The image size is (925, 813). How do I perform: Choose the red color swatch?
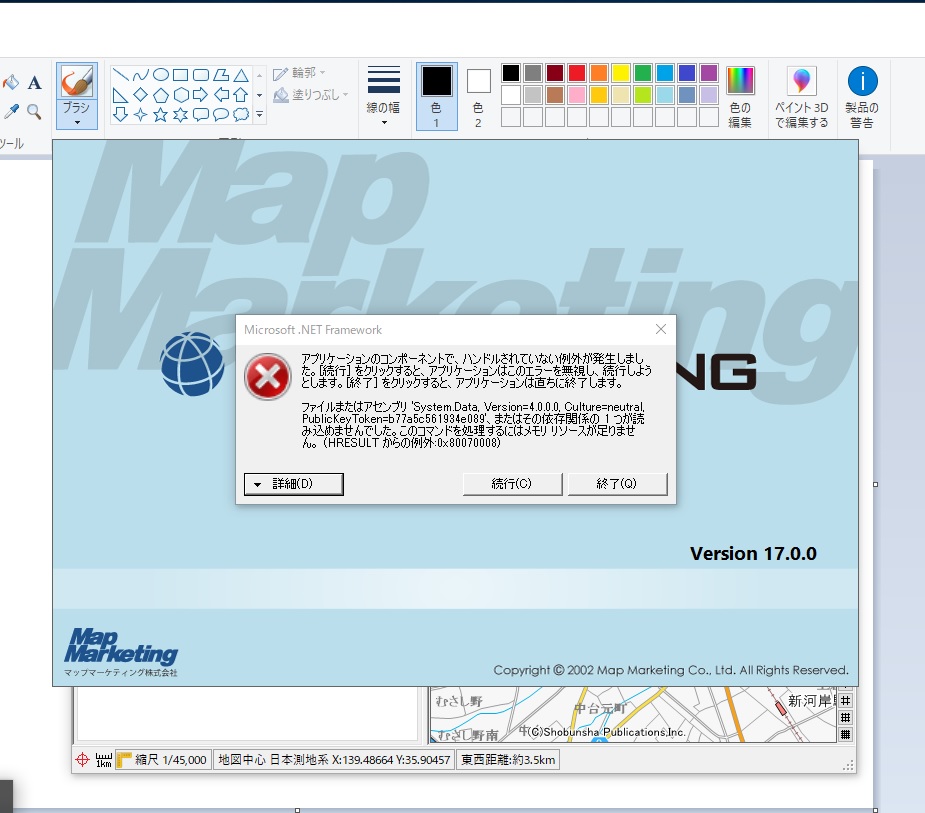point(577,73)
